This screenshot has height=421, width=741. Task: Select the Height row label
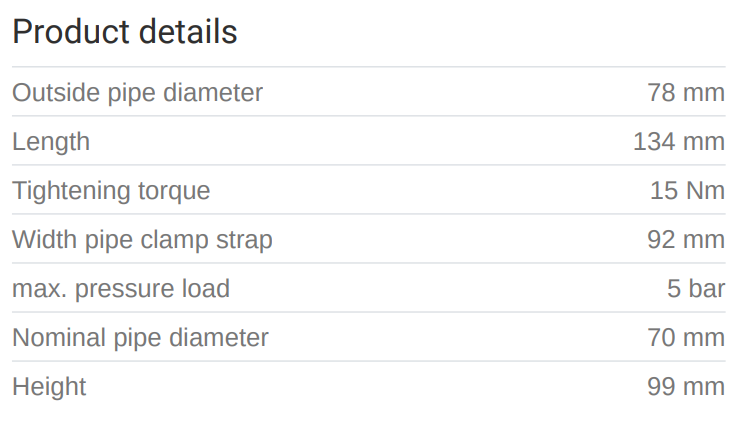(49, 387)
